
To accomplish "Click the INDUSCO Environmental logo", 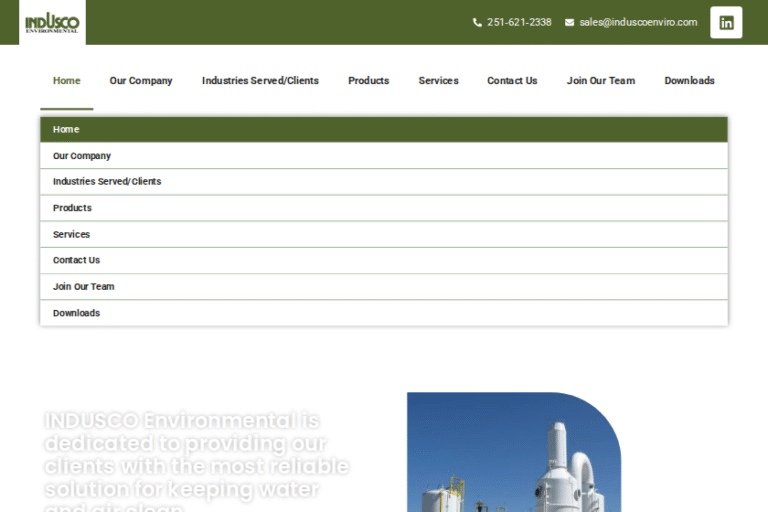I will coord(52,22).
